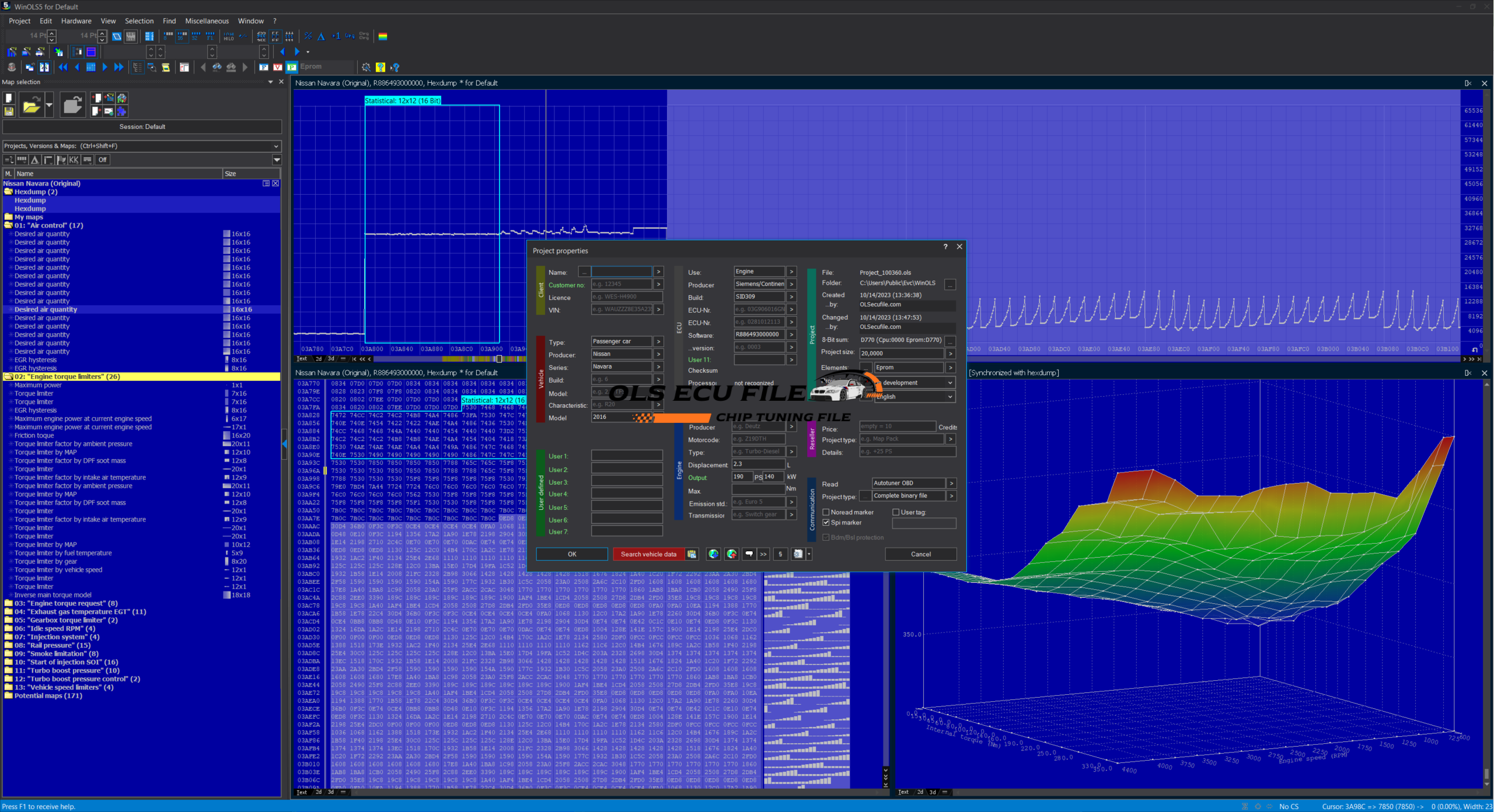Click the Search vehicle data button
The height and width of the screenshot is (812, 1494).
tap(648, 554)
